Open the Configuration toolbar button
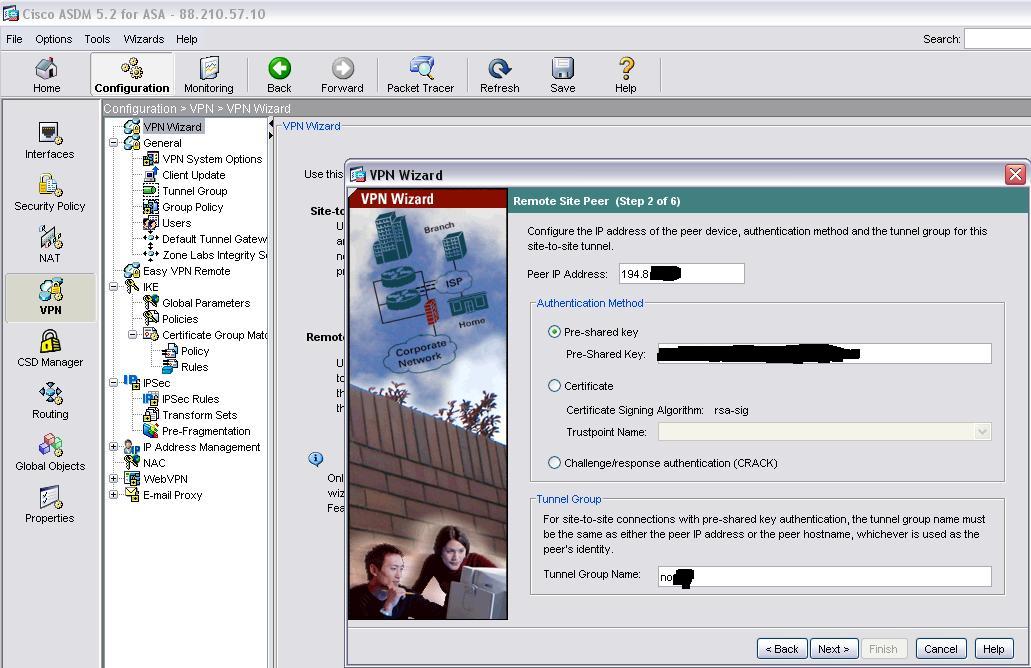Screen dimensions: 1031x668 132,75
